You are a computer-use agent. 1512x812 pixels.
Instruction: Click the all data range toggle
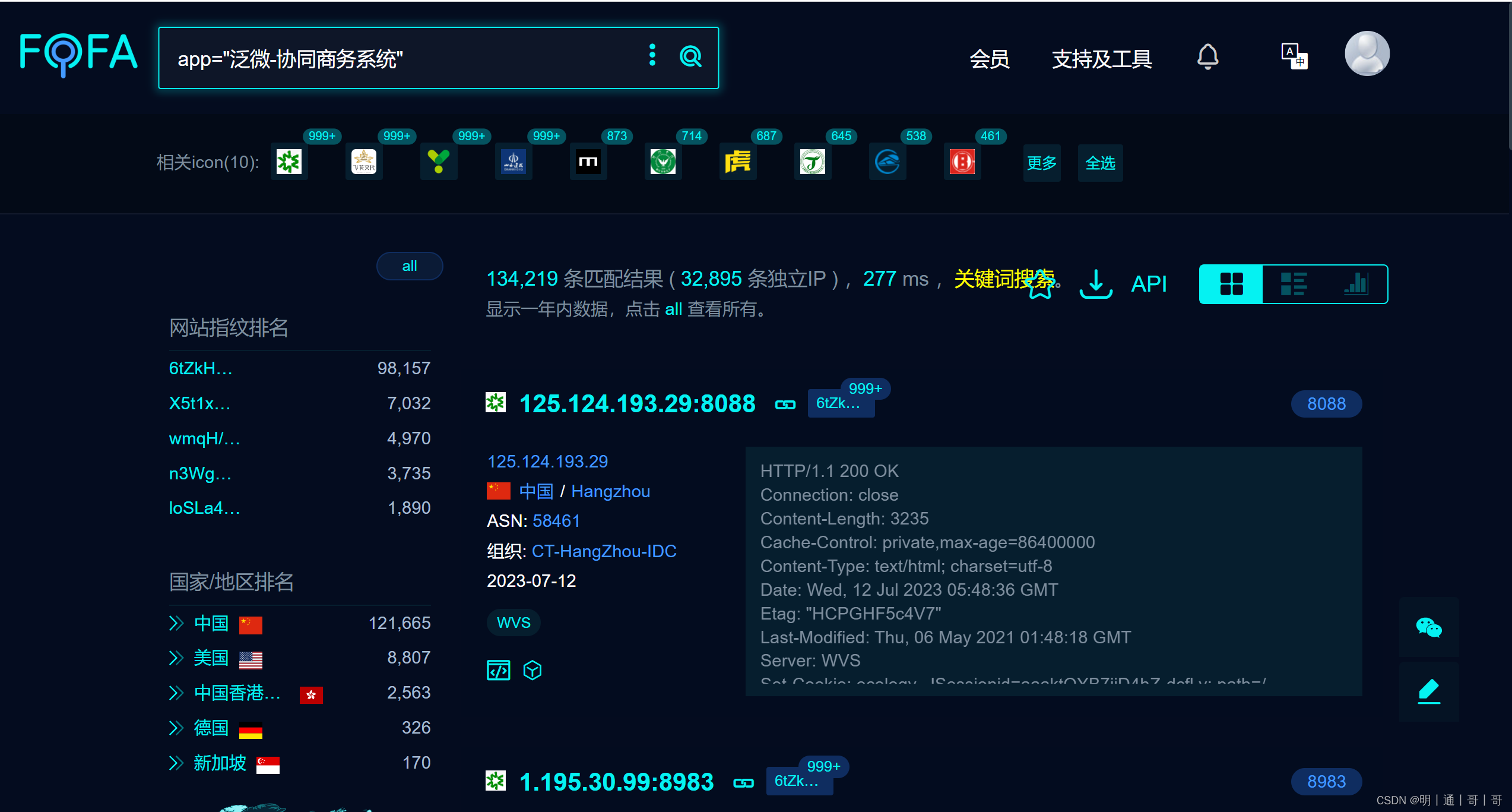coord(409,266)
